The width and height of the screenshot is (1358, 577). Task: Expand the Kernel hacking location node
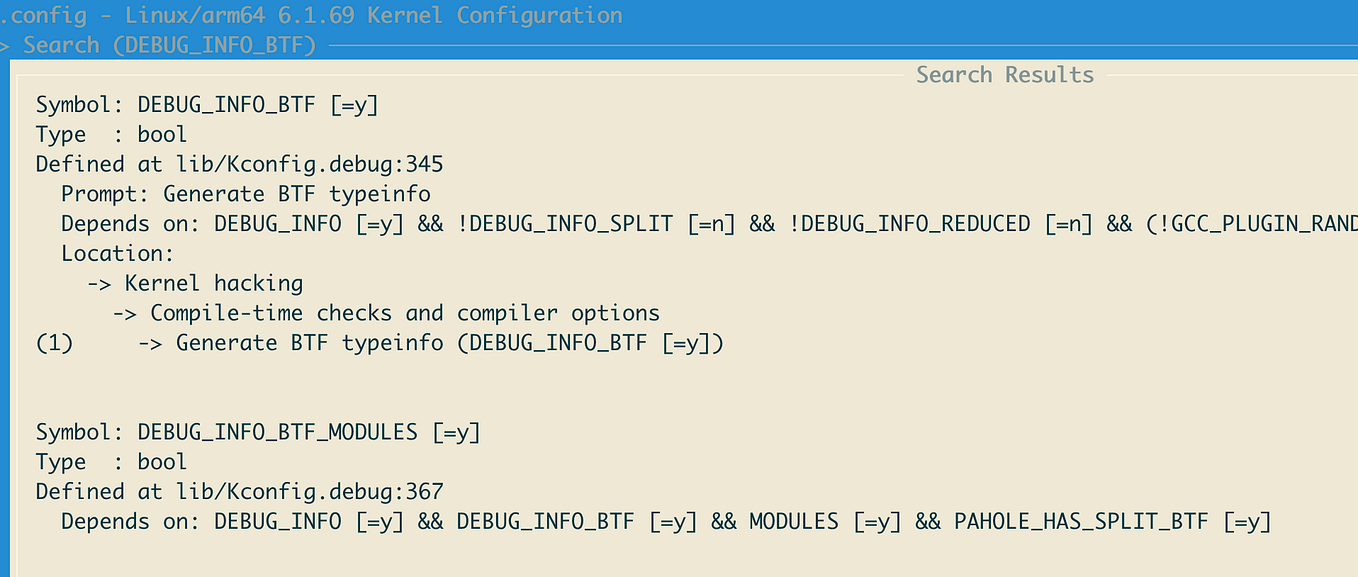click(x=213, y=283)
